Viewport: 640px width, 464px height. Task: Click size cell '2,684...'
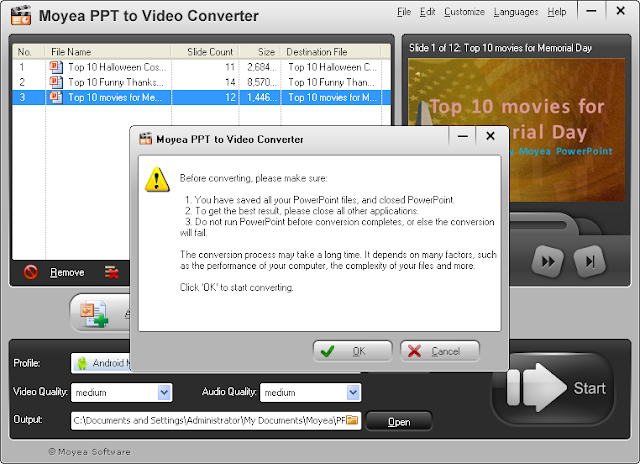click(262, 67)
